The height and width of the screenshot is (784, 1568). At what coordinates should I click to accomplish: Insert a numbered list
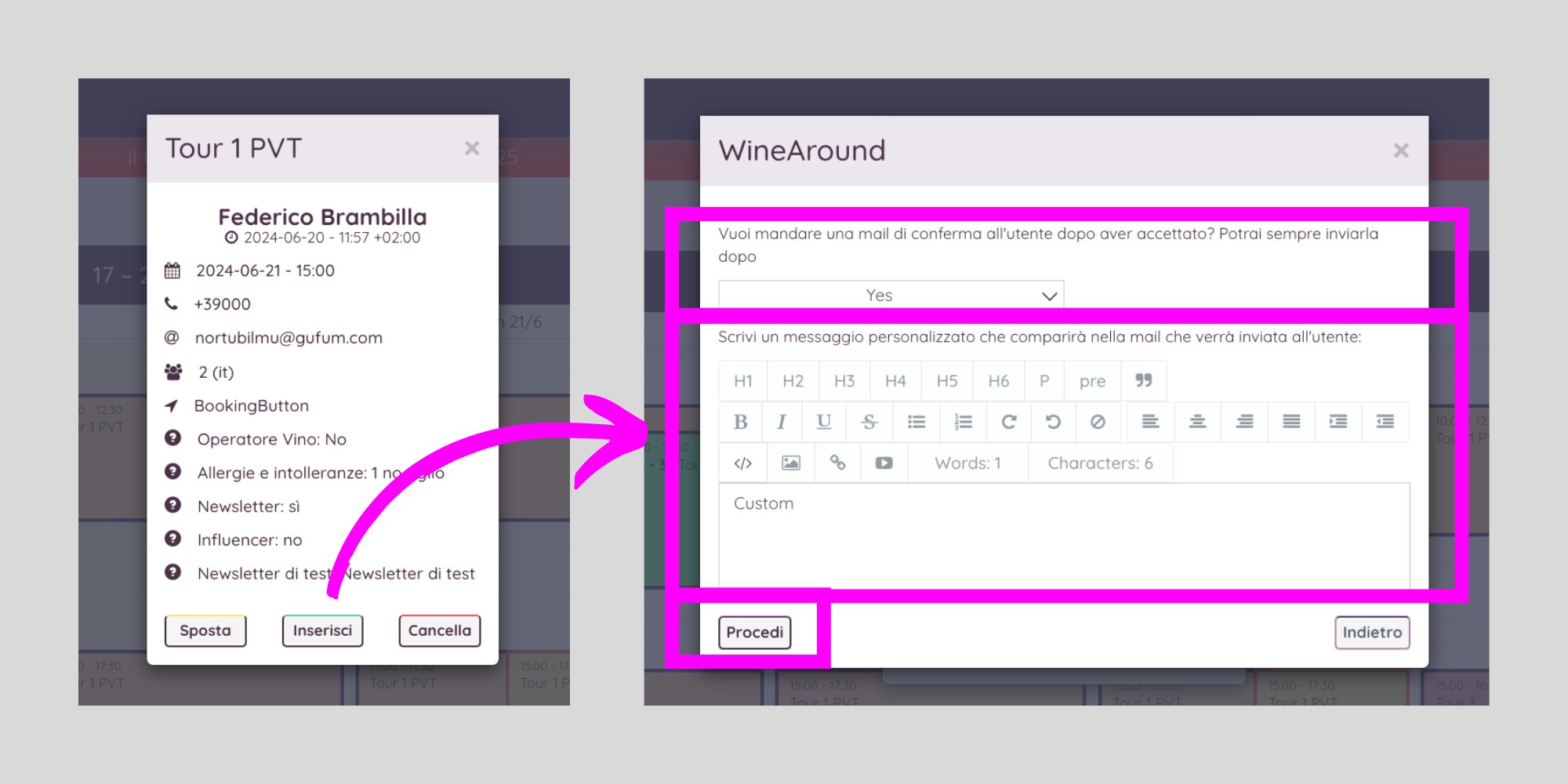point(963,422)
